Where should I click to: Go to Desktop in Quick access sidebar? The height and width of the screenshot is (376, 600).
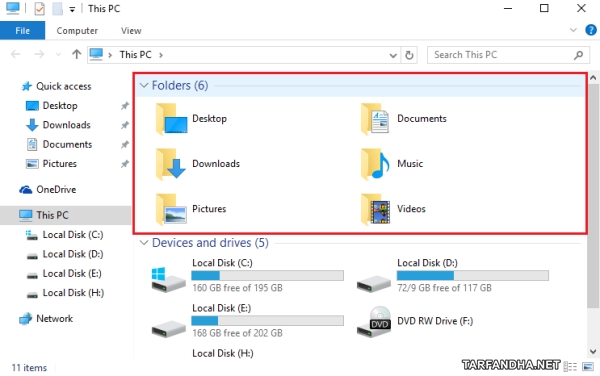click(x=60, y=106)
